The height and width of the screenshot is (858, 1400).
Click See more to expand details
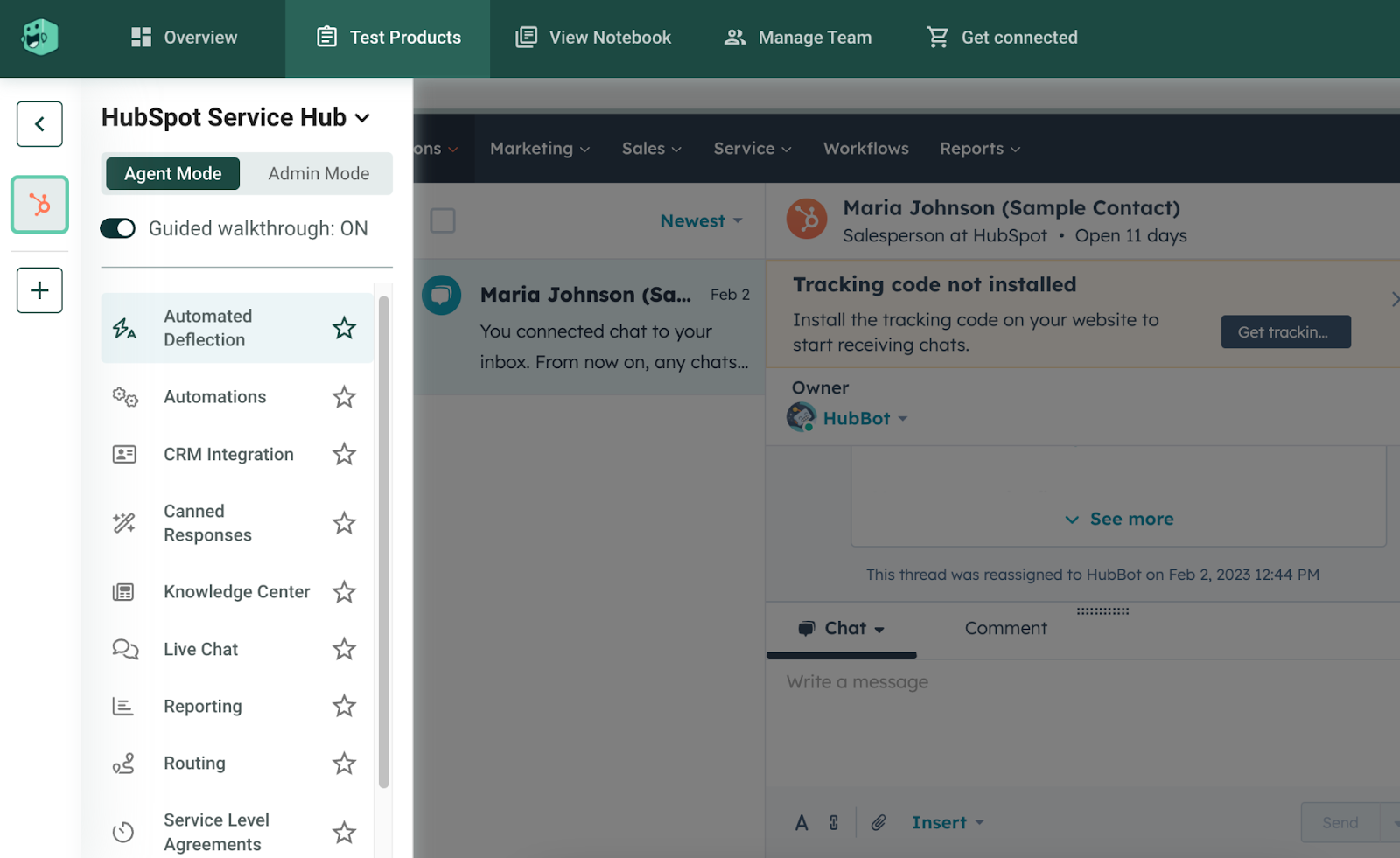coord(1119,519)
